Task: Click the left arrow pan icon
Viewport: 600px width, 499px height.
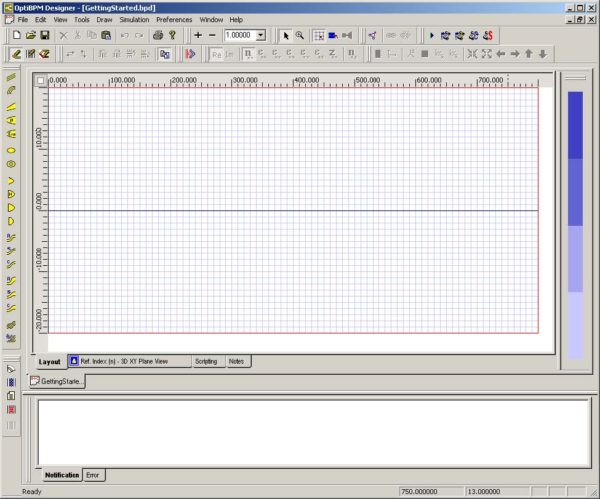Action: point(501,54)
